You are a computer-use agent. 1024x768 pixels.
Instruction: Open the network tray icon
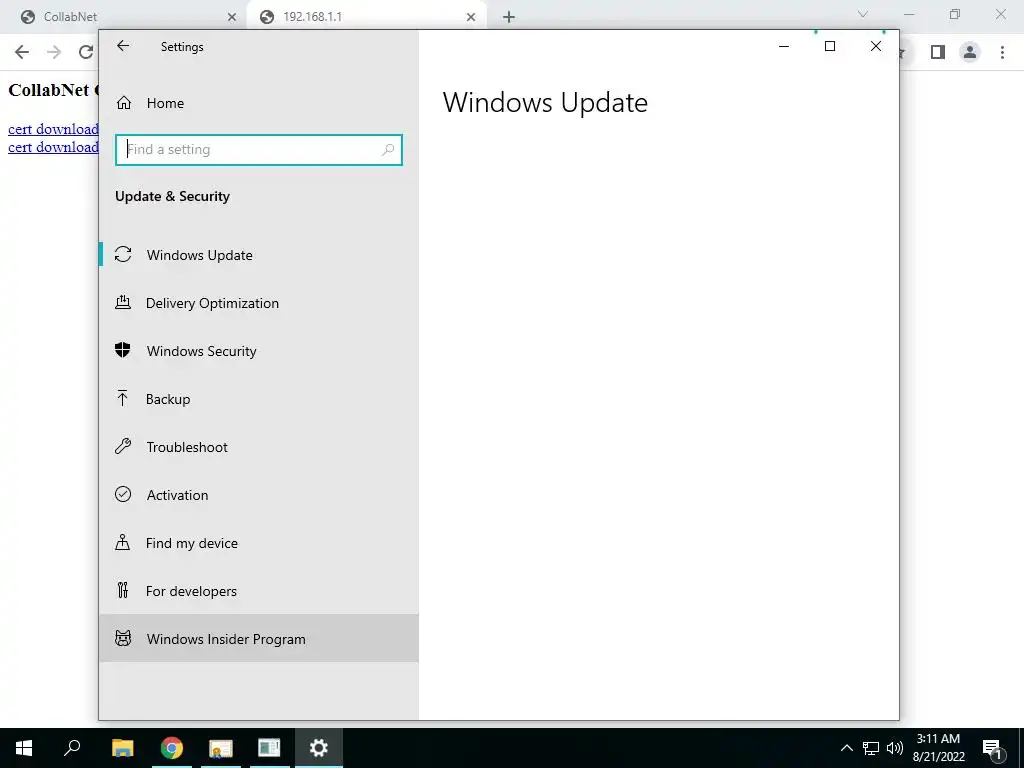(871, 748)
